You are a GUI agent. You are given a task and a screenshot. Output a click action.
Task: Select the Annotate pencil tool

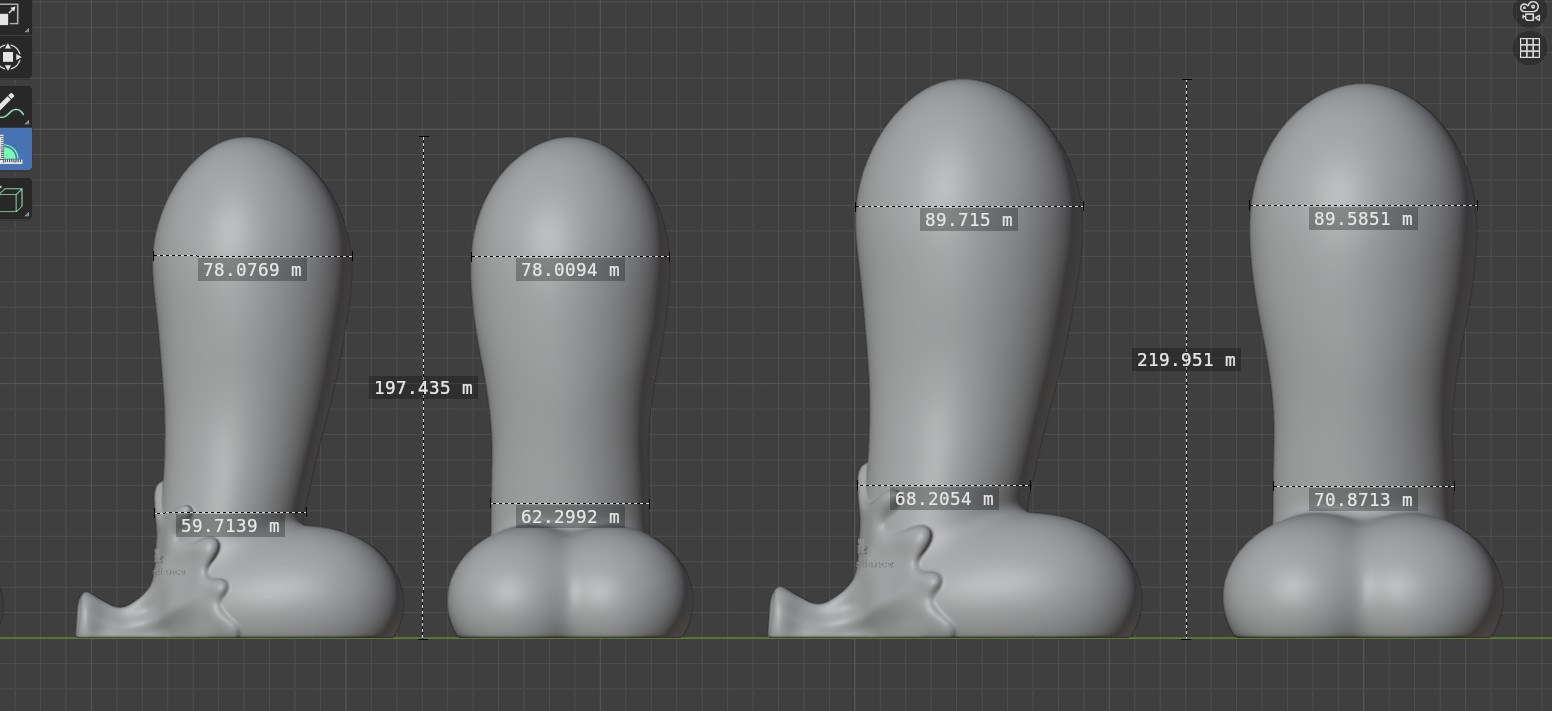point(10,106)
